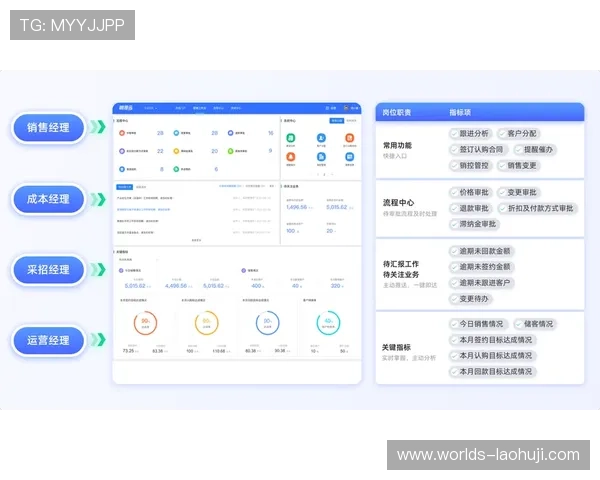The width and height of the screenshot is (600, 480).
Task: Click the 岗位职责 column header
Action: tap(397, 113)
